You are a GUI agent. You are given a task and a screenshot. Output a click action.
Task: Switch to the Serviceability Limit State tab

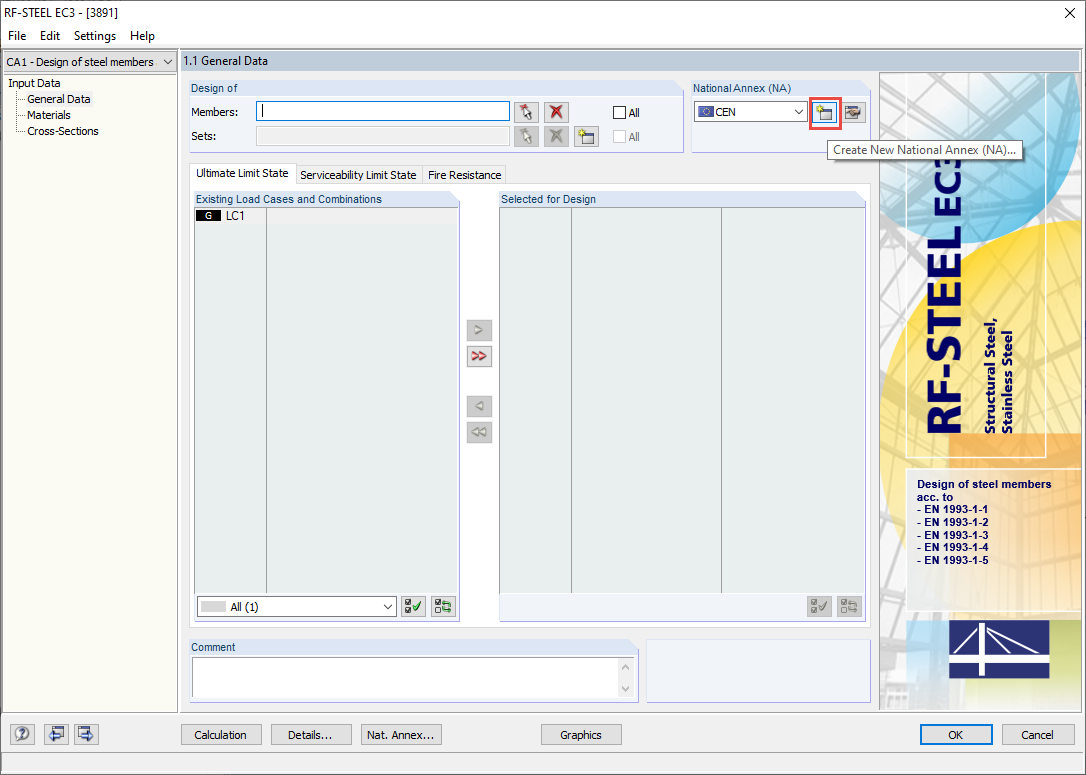pyautogui.click(x=358, y=175)
